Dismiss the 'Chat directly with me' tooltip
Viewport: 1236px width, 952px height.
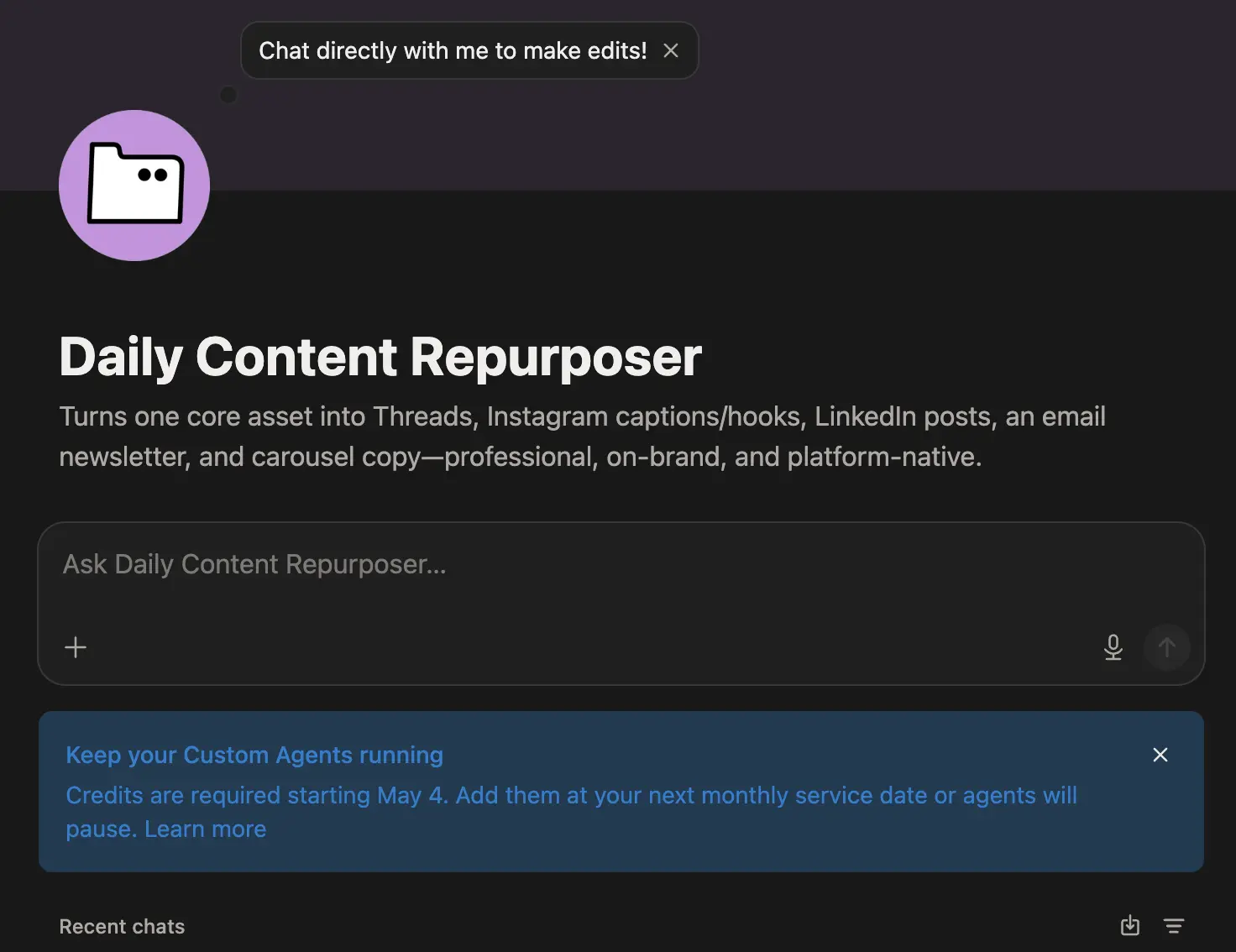coord(670,50)
